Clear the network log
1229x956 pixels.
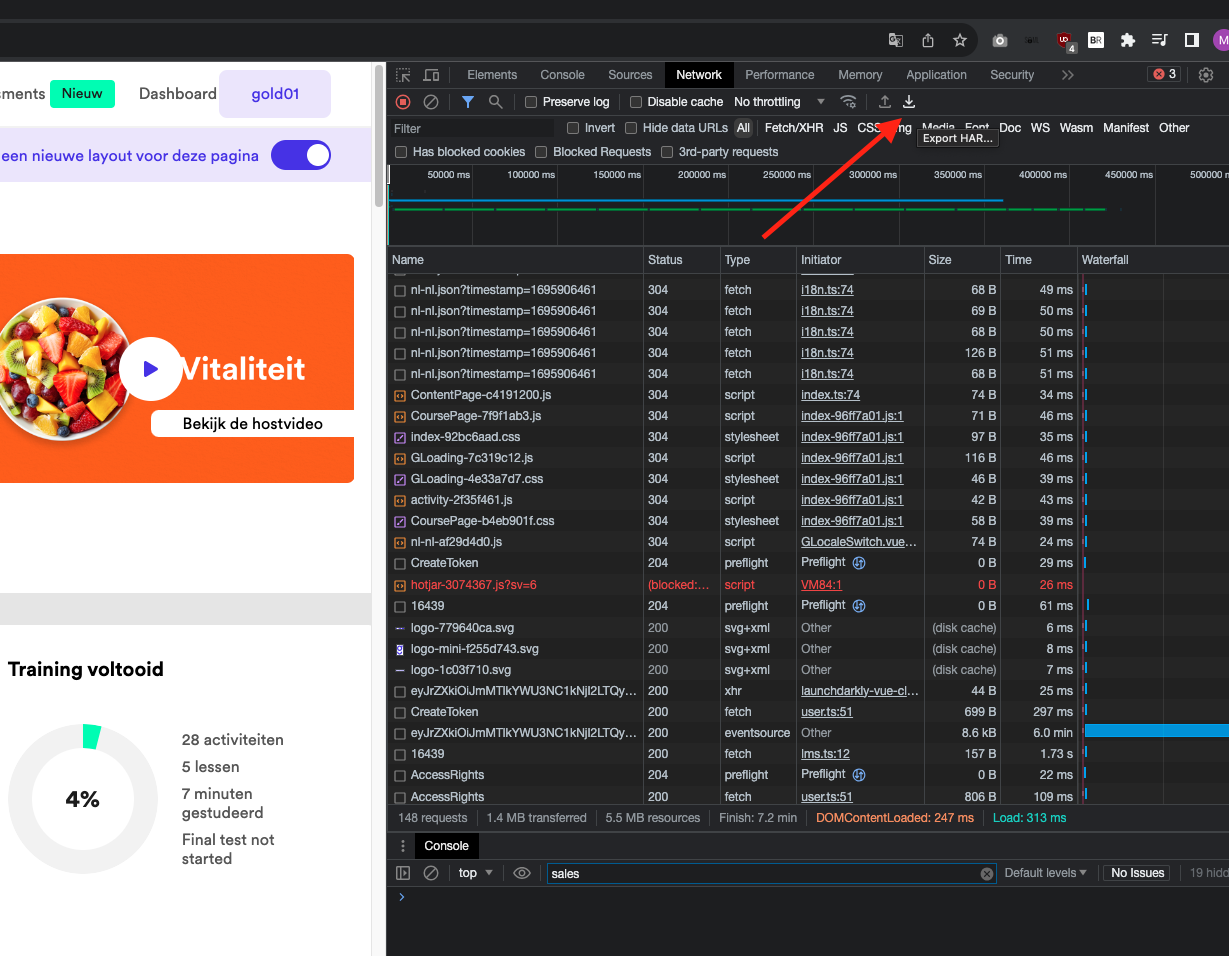(431, 102)
